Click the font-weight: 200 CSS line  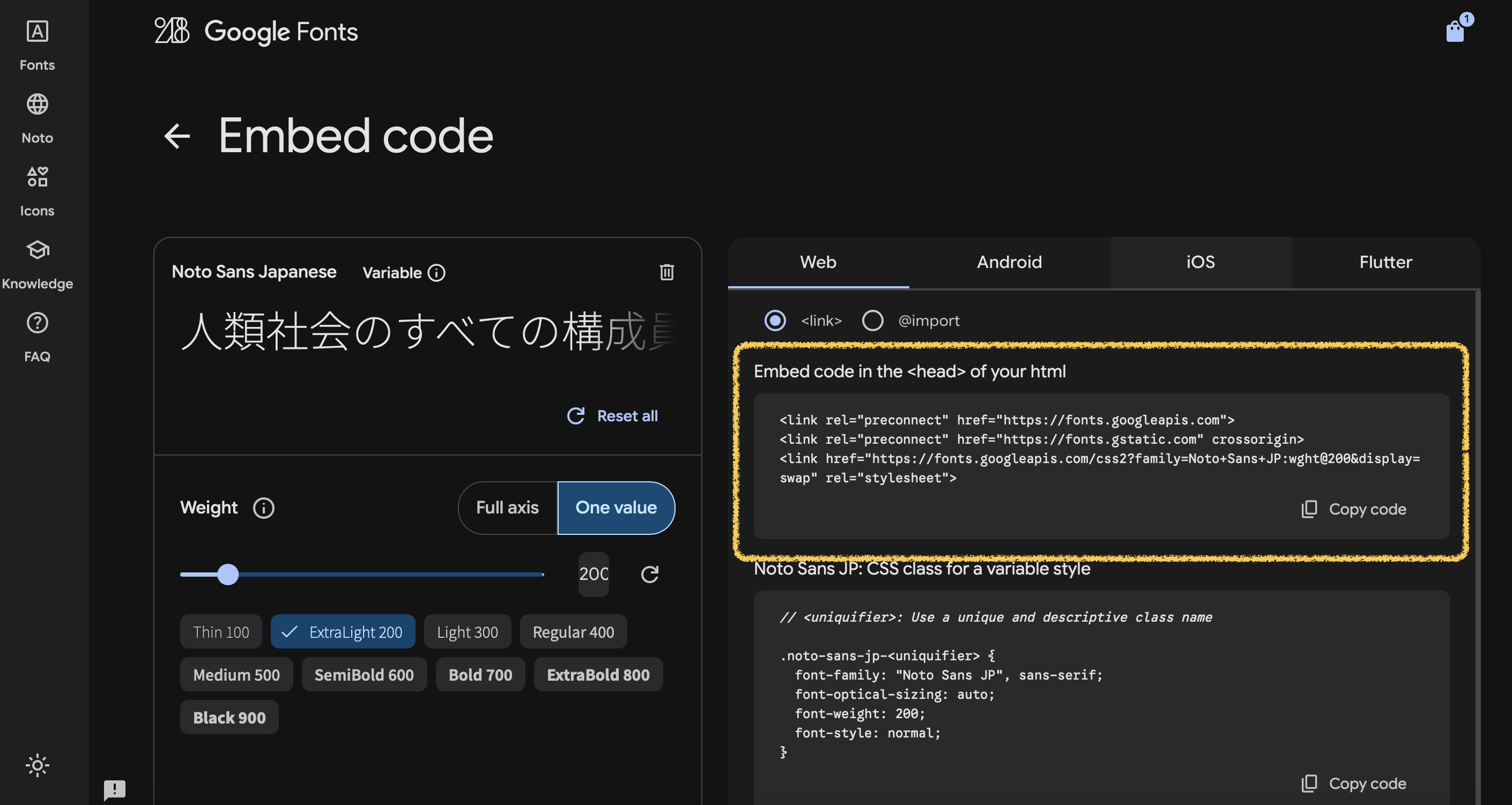[x=859, y=714]
